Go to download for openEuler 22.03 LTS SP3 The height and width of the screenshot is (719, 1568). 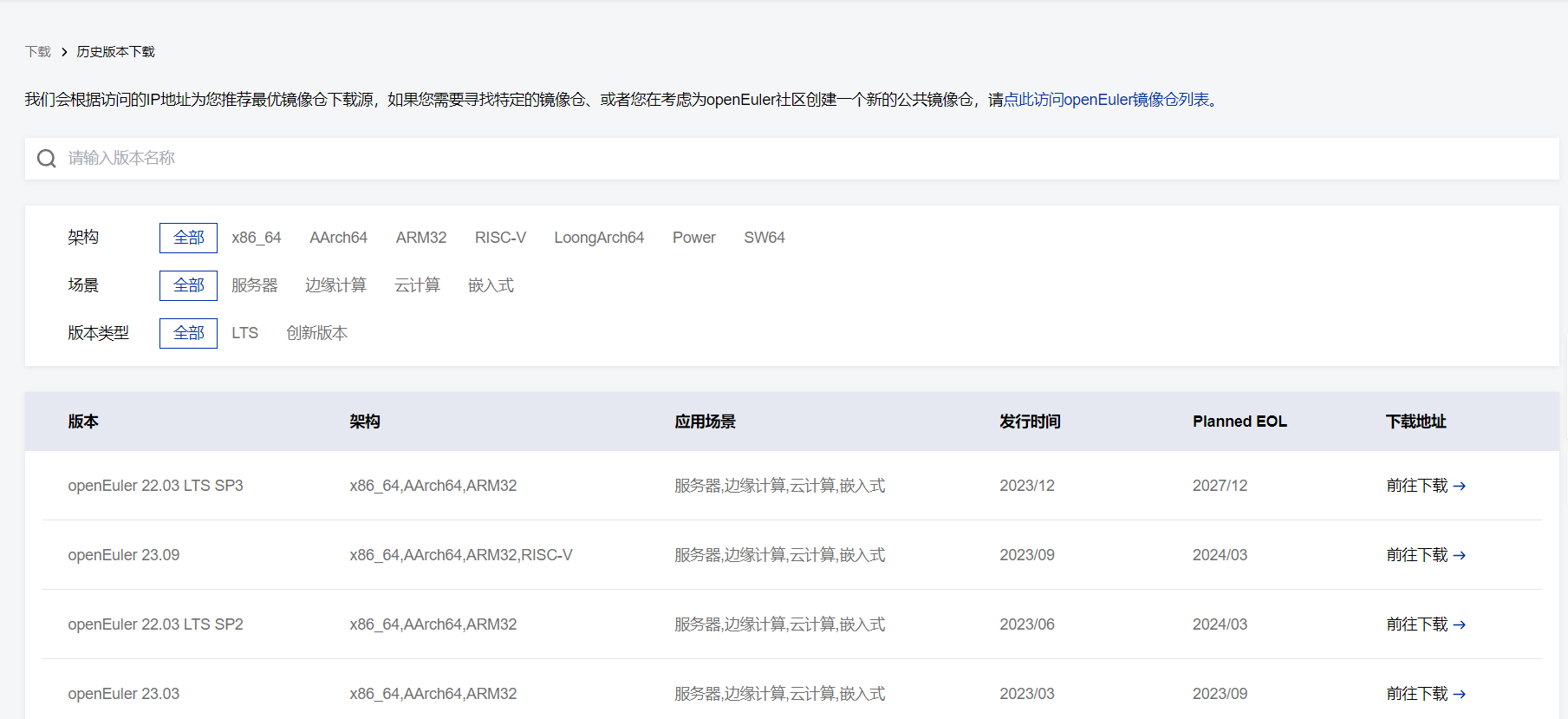pos(1426,486)
